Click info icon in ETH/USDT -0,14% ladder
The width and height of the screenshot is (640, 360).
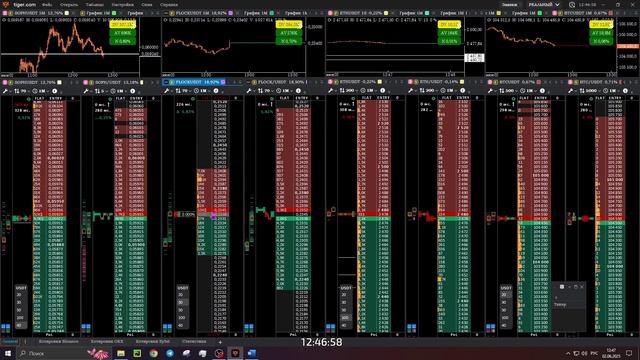click(x=462, y=91)
